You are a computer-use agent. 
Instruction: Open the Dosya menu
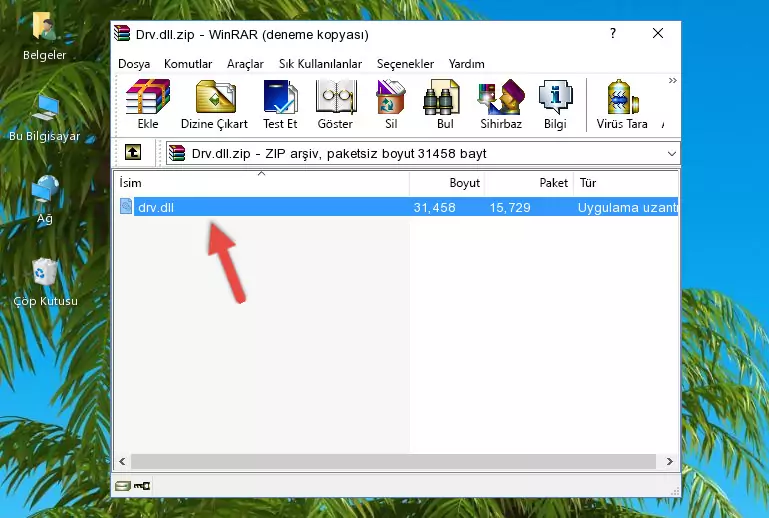click(x=134, y=64)
